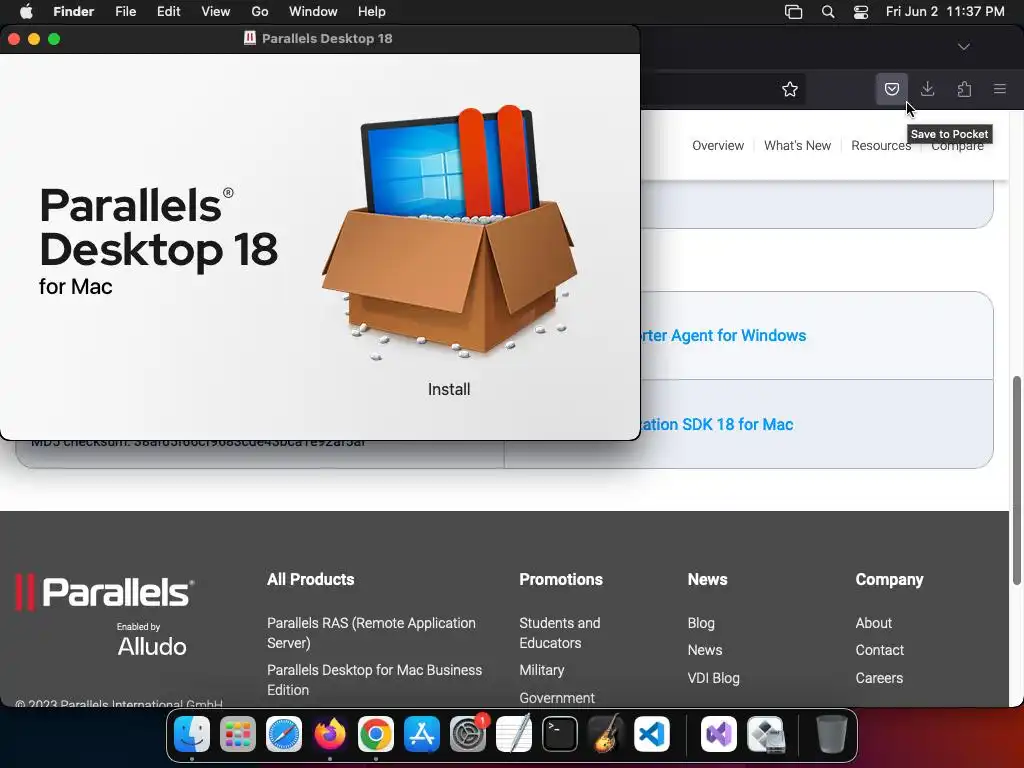Screen dimensions: 1024x768
Task: Open the Careers link
Action: (x=879, y=678)
